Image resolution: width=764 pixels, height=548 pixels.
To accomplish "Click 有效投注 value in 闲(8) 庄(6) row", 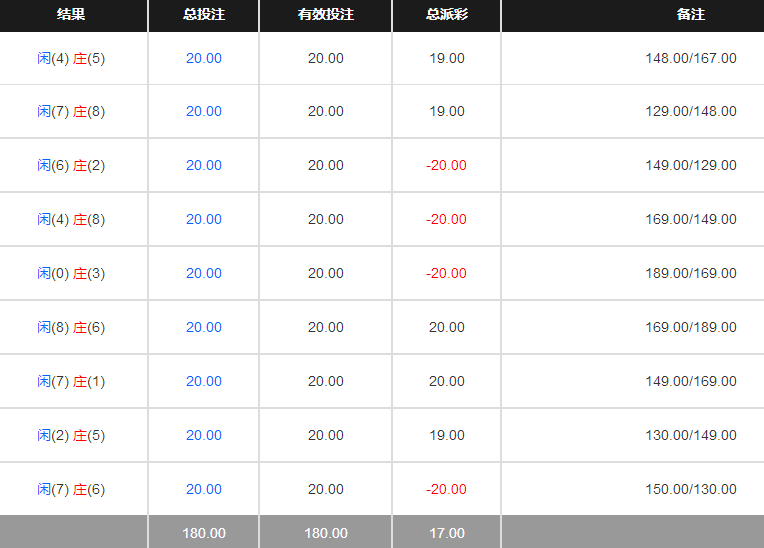I will tap(325, 328).
